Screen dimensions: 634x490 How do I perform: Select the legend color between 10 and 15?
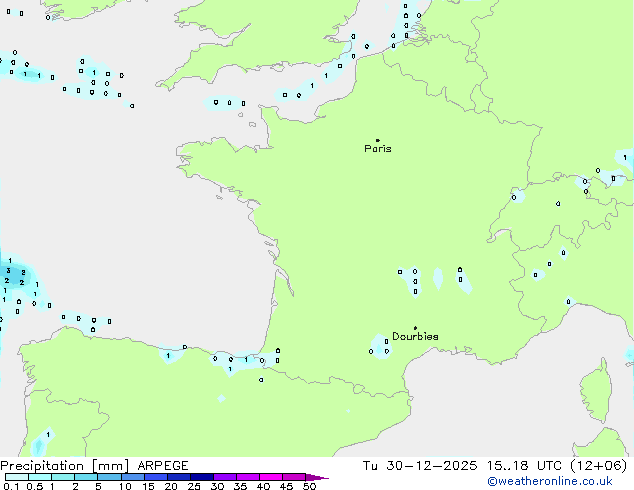click(x=134, y=478)
